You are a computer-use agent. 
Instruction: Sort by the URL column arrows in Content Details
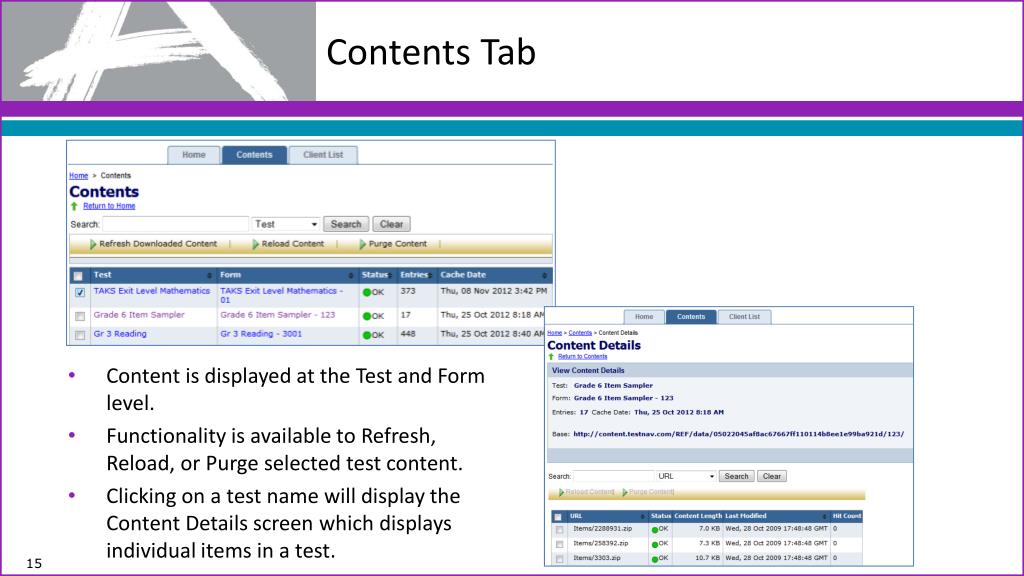point(643,517)
